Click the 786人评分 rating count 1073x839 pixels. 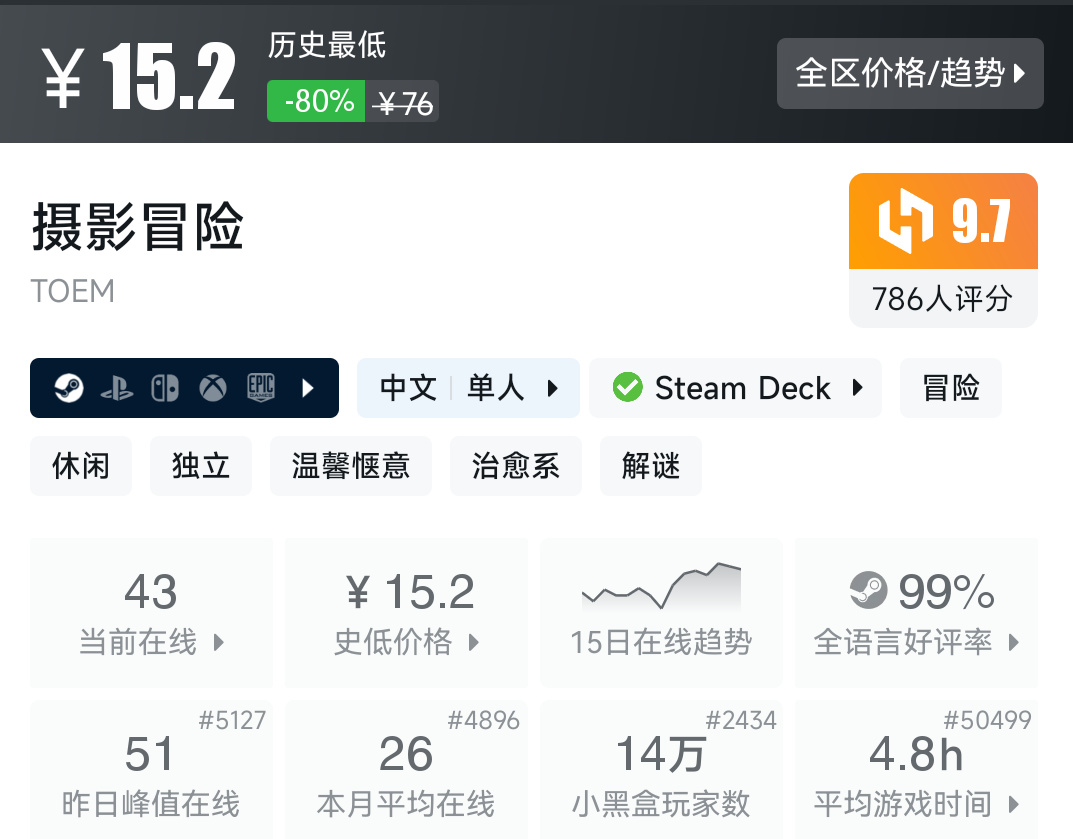pyautogui.click(x=942, y=299)
